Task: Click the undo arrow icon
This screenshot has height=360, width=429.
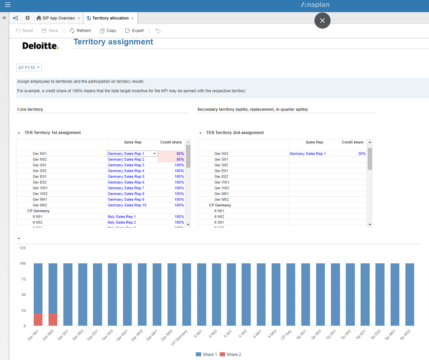Action: pyautogui.click(x=158, y=31)
